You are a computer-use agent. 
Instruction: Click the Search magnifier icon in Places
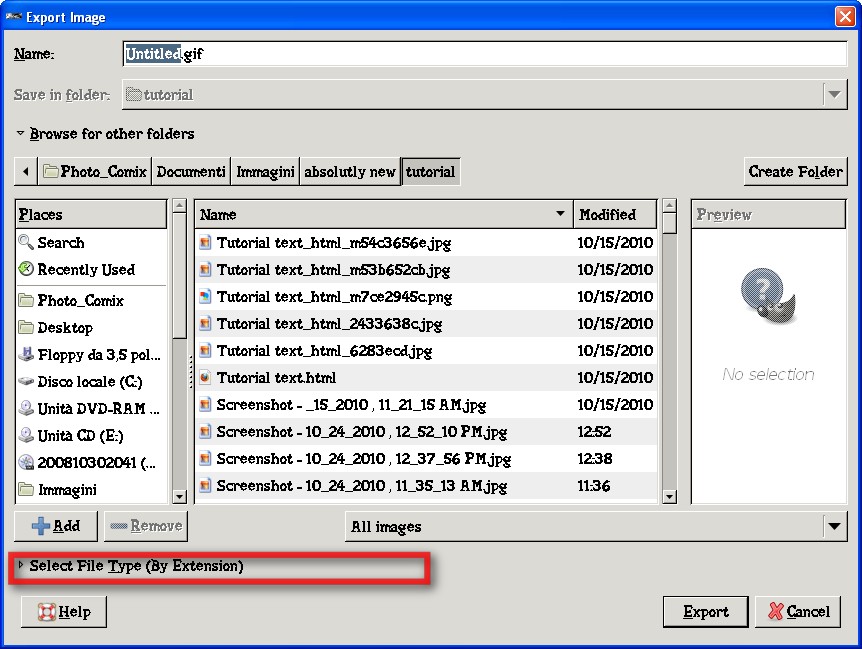(x=26, y=242)
